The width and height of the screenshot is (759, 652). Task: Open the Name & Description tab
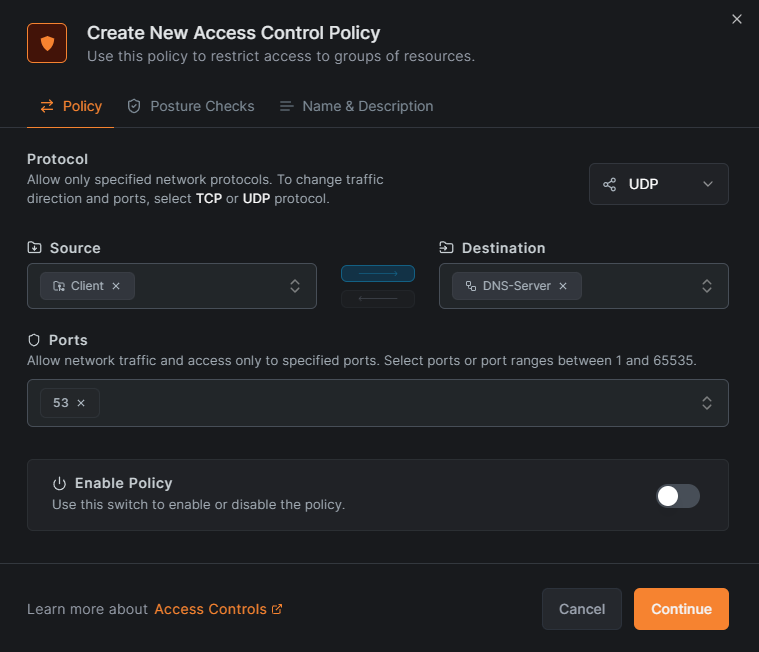pyautogui.click(x=356, y=106)
